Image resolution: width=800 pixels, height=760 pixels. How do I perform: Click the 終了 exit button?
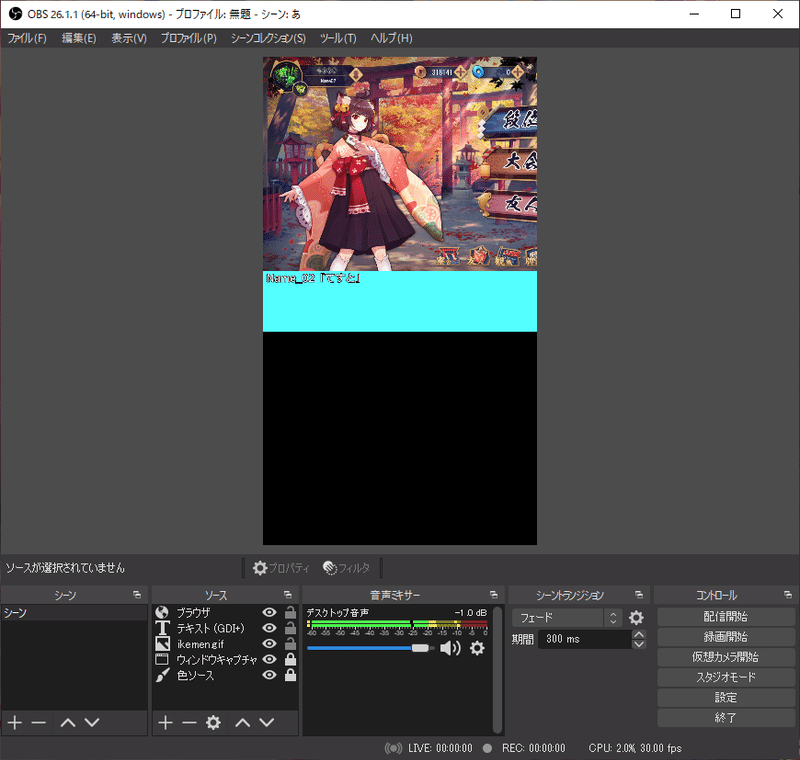tap(726, 718)
